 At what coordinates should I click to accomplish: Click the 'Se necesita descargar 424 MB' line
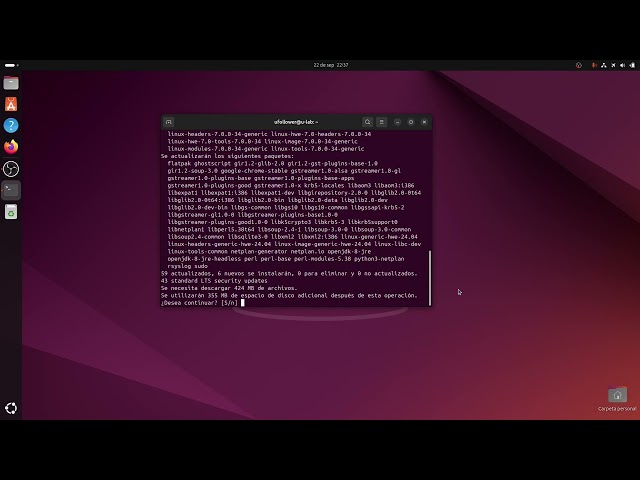coord(229,288)
